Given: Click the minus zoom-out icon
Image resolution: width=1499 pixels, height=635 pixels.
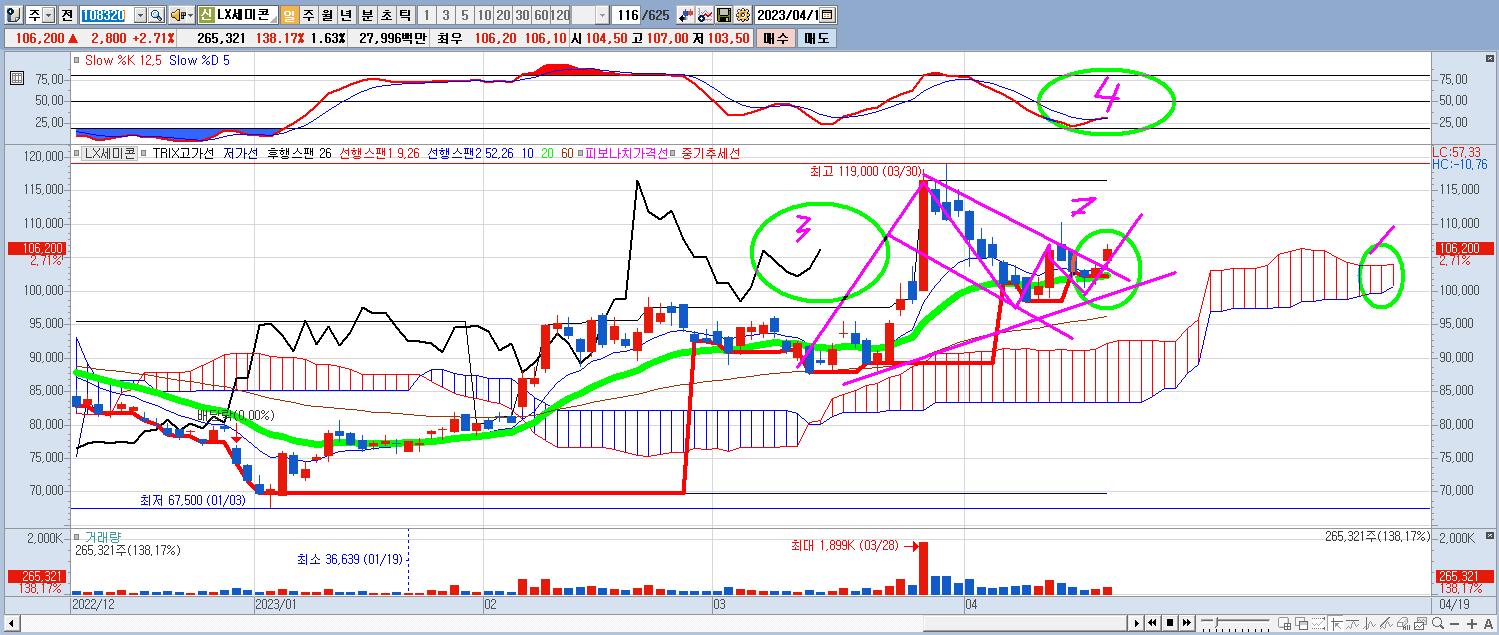Looking at the screenshot, I should coord(1454,624).
